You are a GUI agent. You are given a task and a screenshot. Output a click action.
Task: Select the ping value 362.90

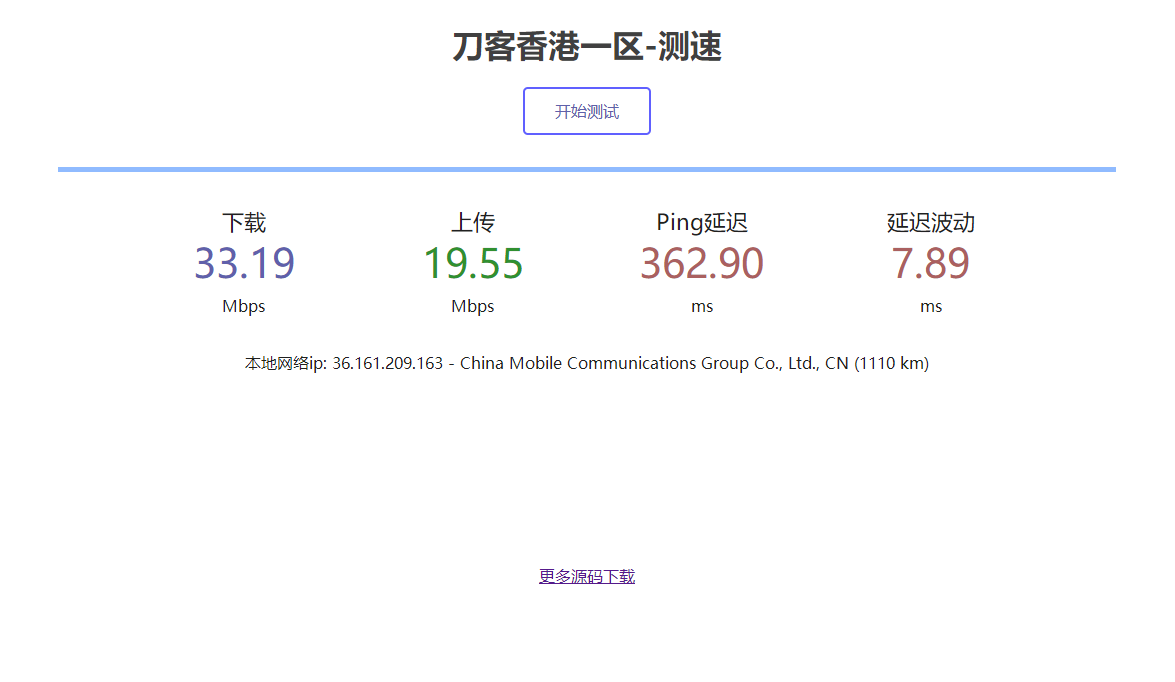702,263
